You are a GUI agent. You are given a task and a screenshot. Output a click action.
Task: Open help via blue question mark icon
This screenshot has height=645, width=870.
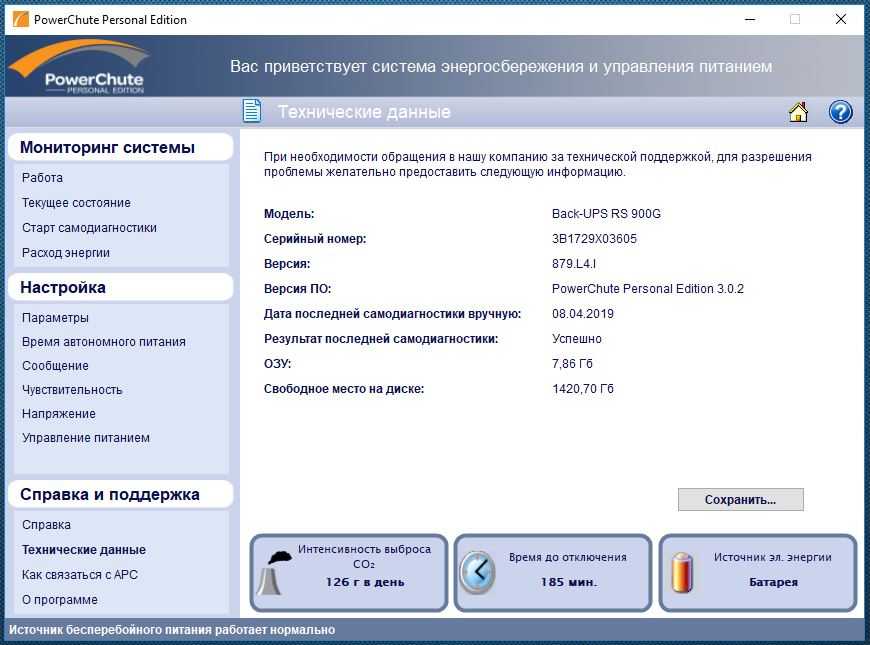pos(840,112)
